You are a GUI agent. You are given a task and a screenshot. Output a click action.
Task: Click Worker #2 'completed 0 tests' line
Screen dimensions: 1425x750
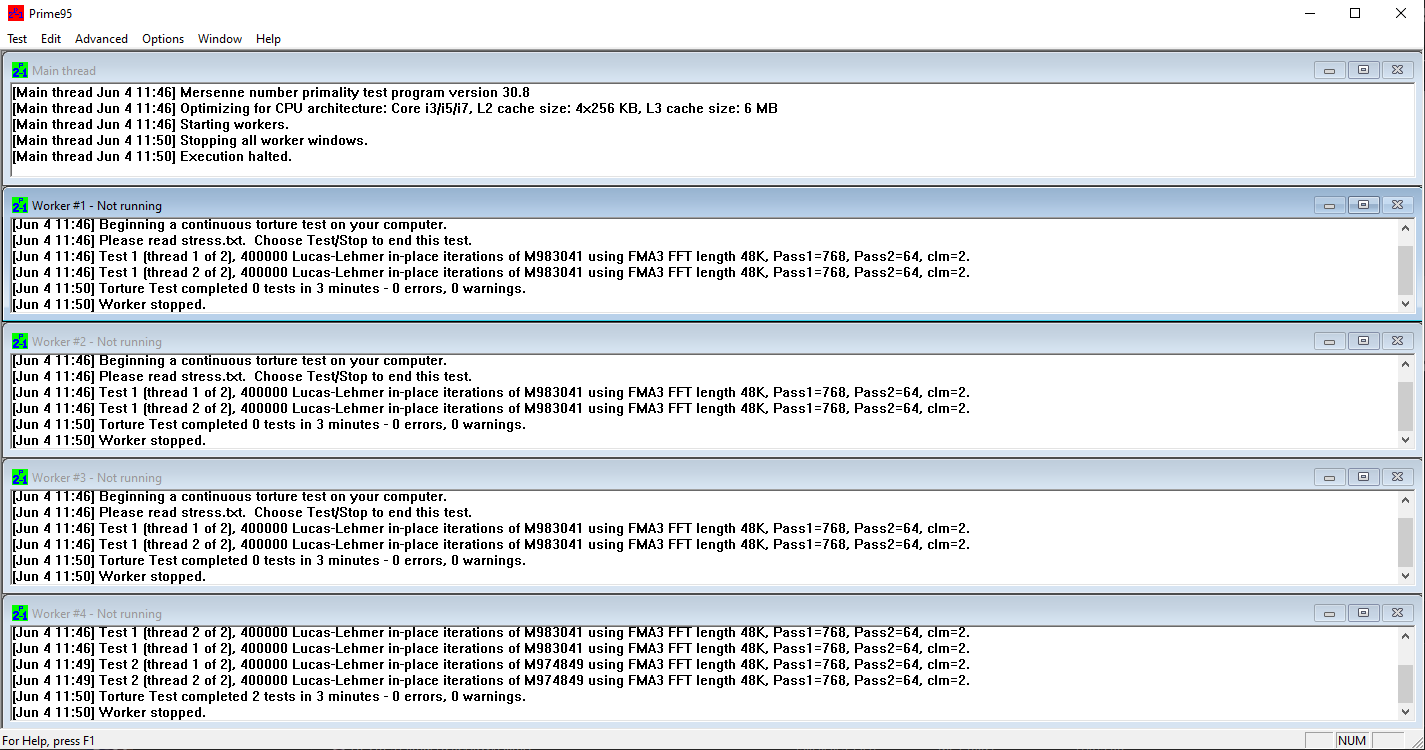tap(269, 424)
